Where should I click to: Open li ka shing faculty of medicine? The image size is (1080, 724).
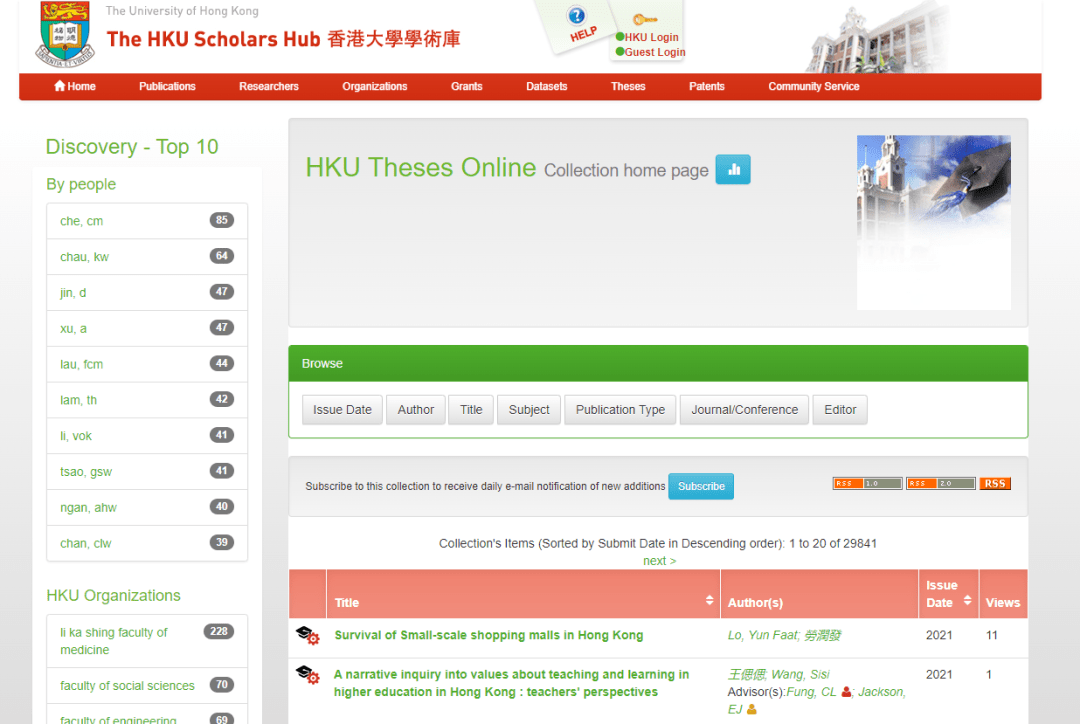click(x=147, y=641)
